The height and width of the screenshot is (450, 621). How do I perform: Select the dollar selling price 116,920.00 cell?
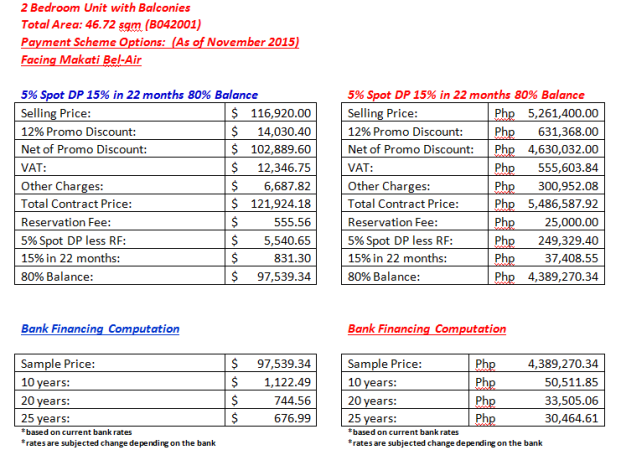(x=271, y=113)
